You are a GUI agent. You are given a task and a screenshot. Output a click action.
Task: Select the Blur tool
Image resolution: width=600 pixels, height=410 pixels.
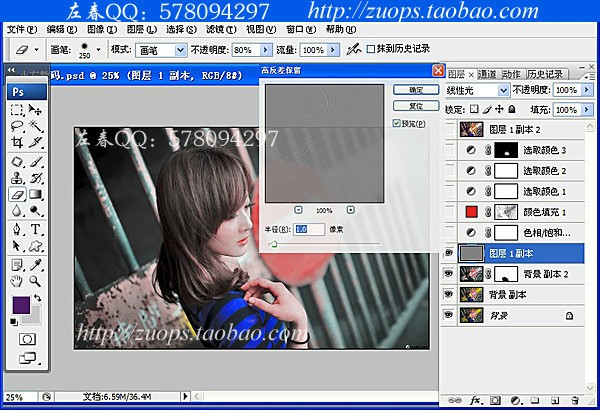coord(16,211)
